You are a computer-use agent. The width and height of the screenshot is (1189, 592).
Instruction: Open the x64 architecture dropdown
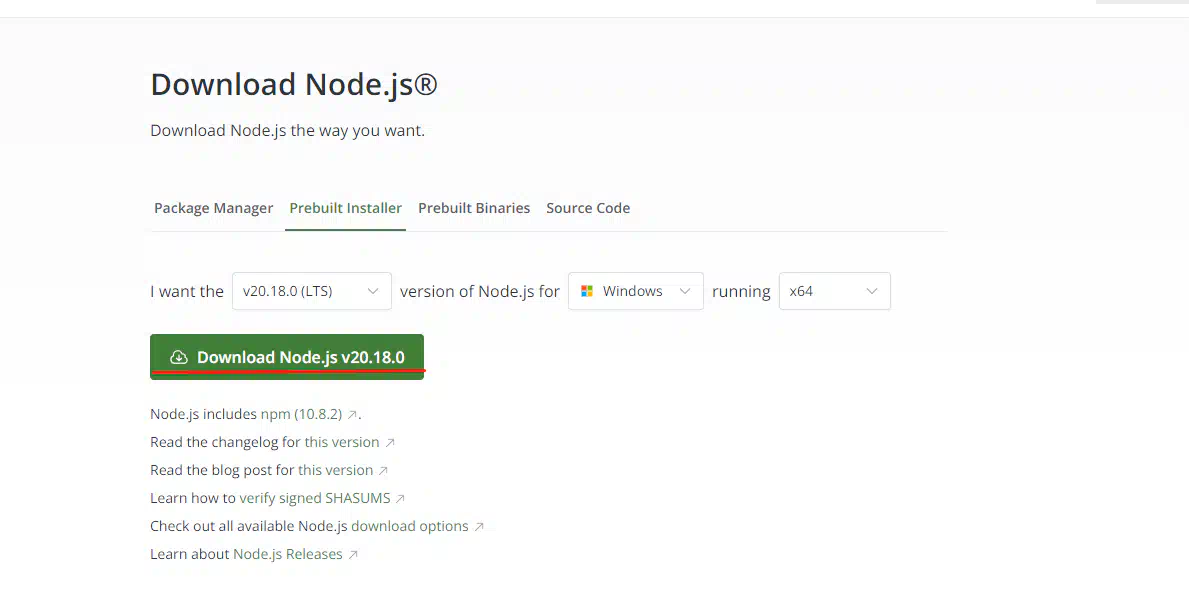pos(834,291)
